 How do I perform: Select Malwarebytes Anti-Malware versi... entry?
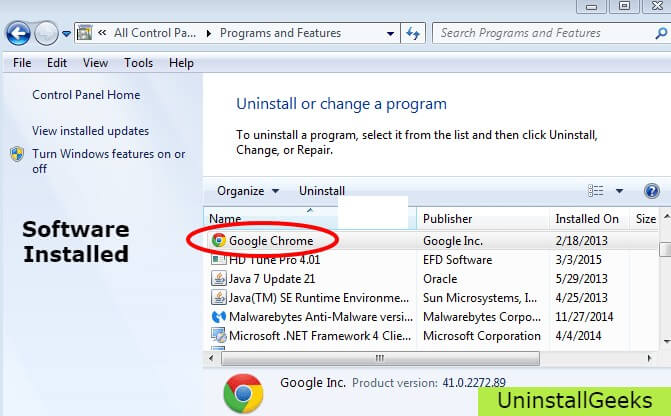point(321,317)
